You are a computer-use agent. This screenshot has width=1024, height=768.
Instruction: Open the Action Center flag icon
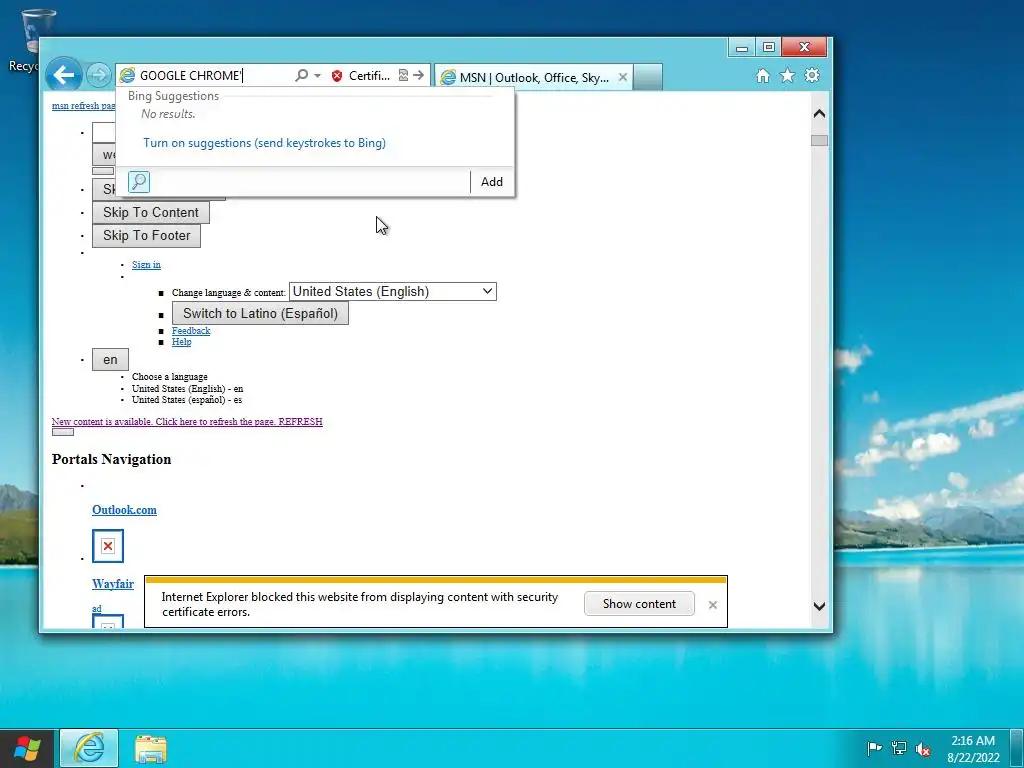pyautogui.click(x=874, y=748)
